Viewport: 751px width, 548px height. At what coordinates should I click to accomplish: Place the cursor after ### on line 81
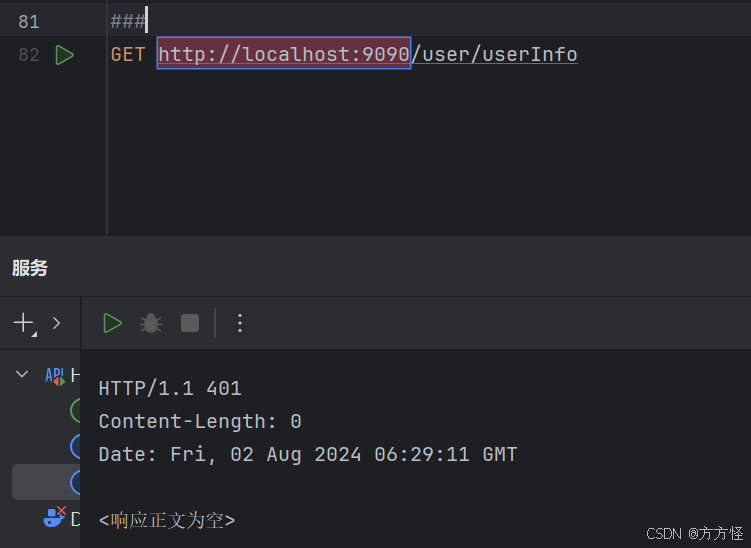pos(147,21)
